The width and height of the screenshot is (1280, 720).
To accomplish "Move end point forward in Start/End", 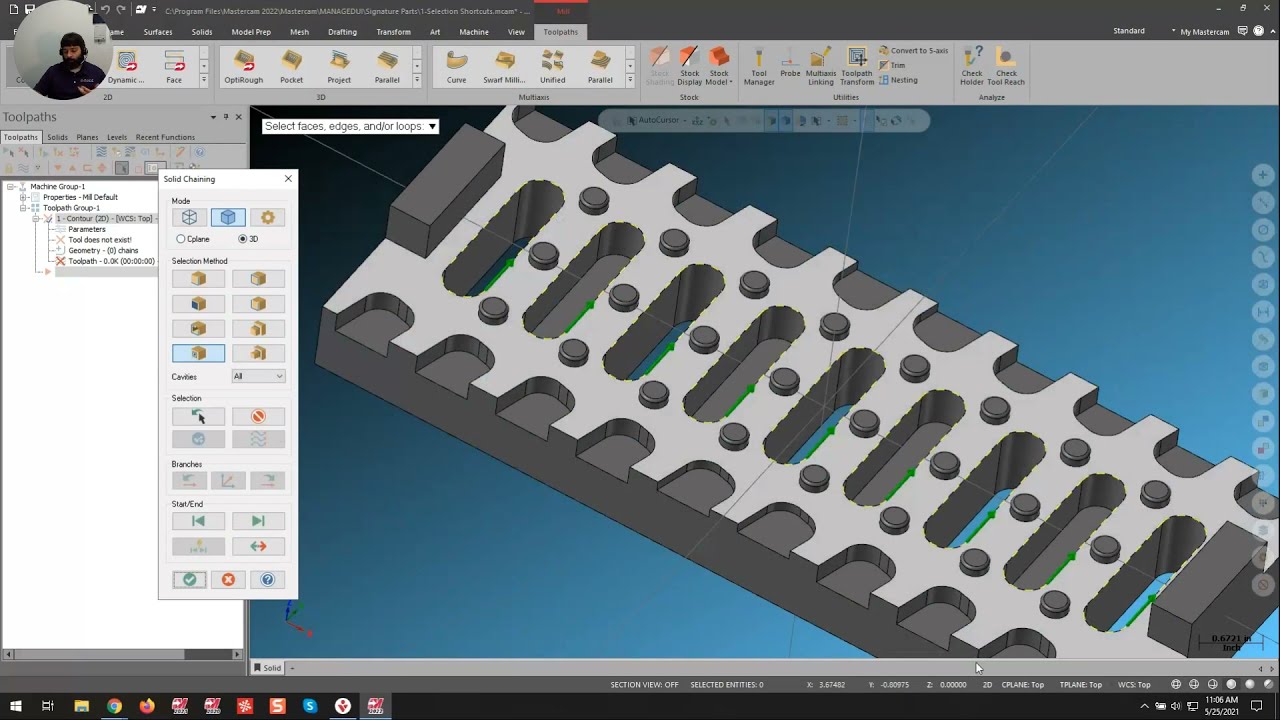I will pyautogui.click(x=258, y=521).
